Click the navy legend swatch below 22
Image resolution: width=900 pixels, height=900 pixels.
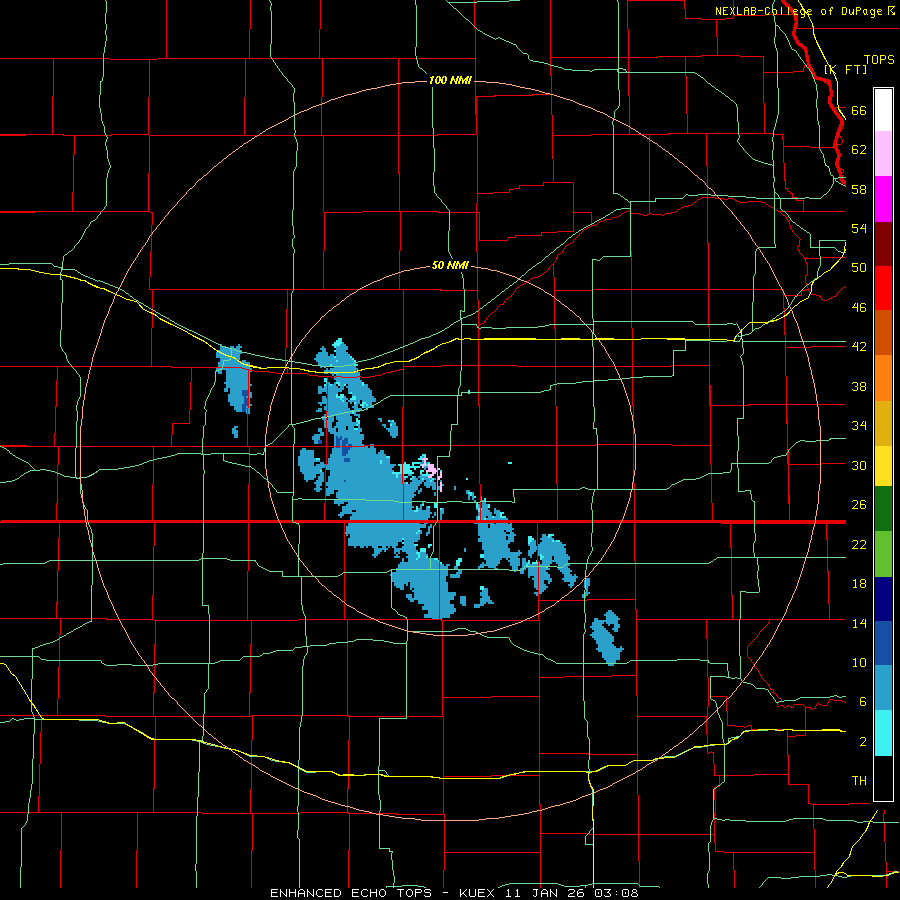pyautogui.click(x=883, y=599)
